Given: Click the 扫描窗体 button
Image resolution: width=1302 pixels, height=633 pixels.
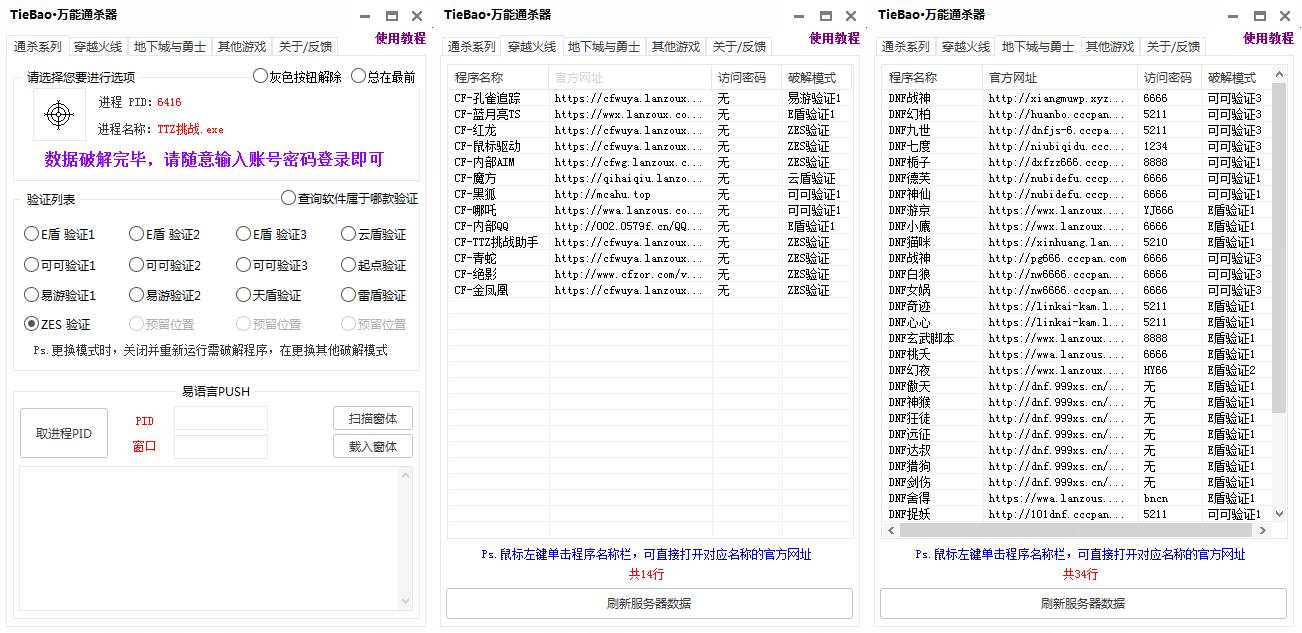Looking at the screenshot, I should 375,418.
